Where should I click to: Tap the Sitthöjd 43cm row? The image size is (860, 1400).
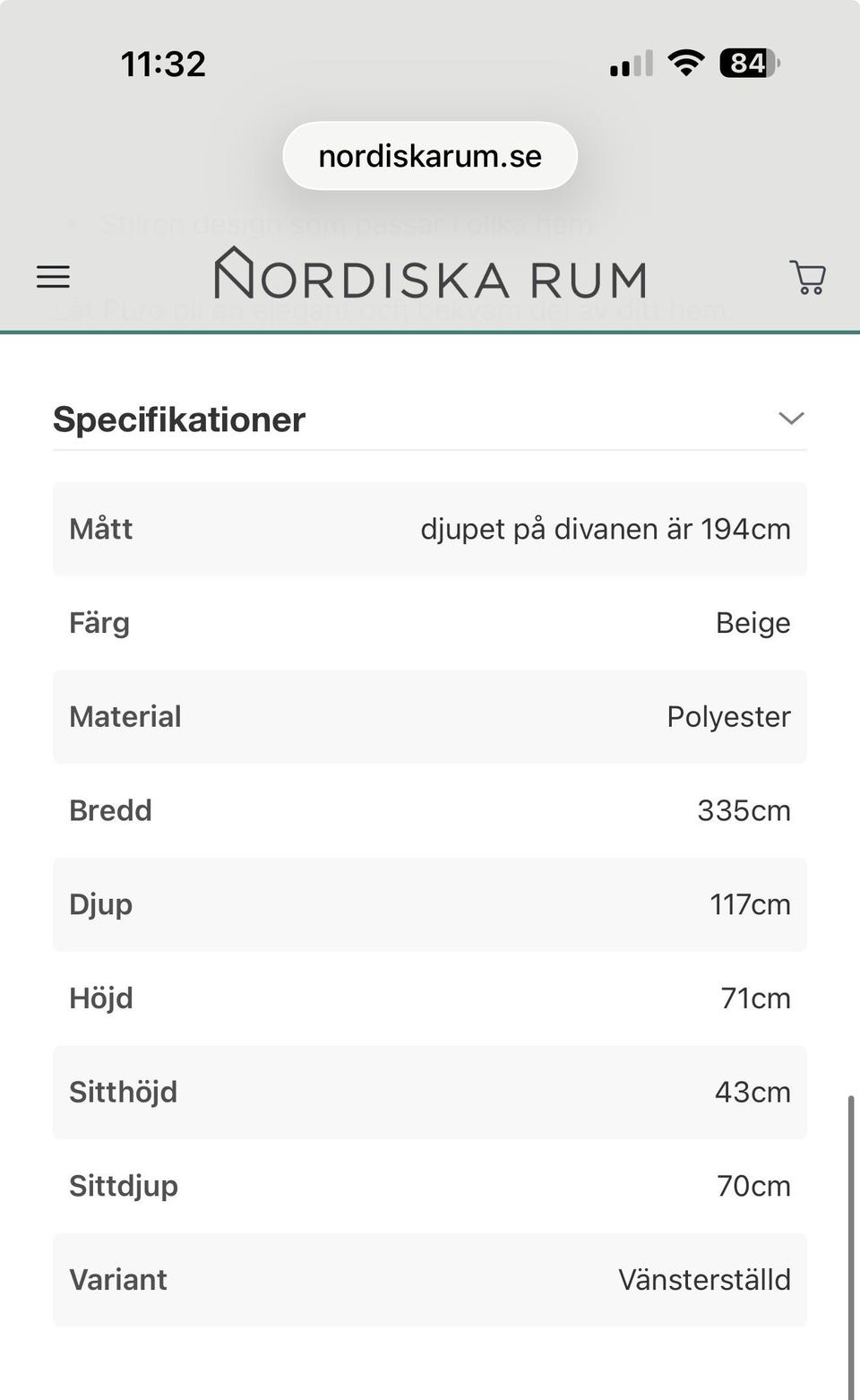(430, 1092)
